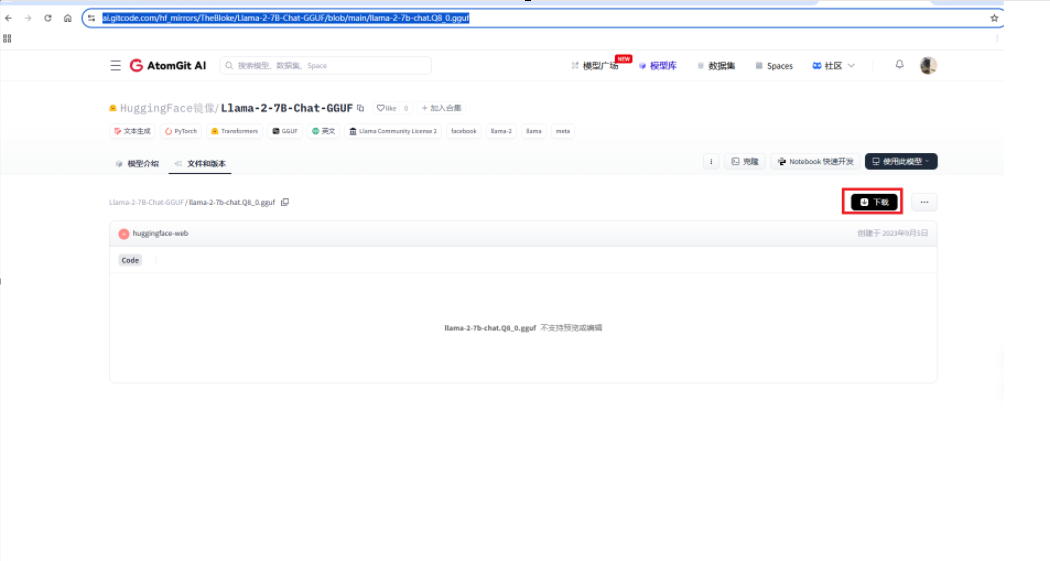Screen dimensions: 1050x561
Task: Copy the file path llama-2-7b-chat.Q8_0.gguf
Action: 285,202
